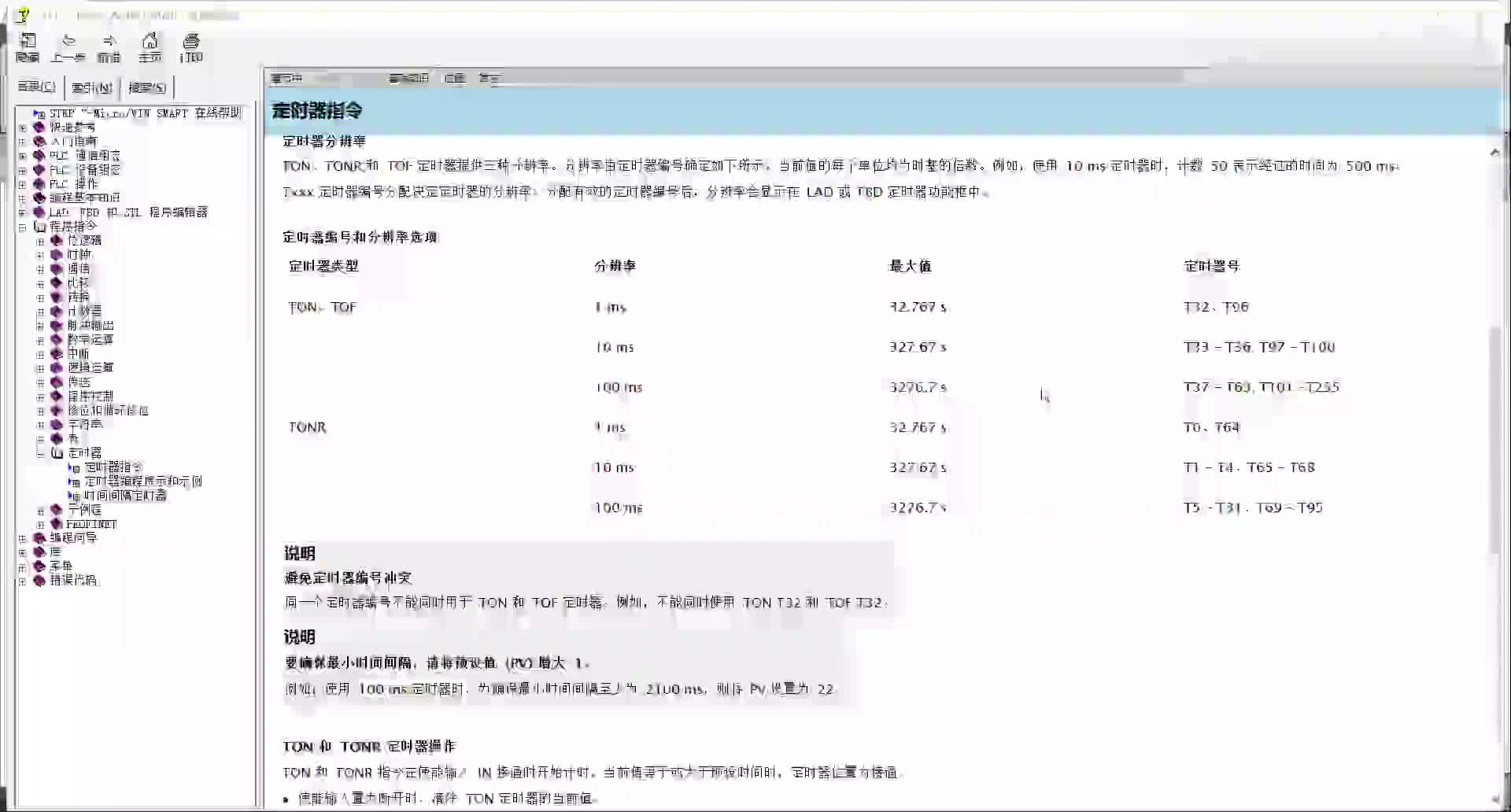The image size is (1511, 812).
Task: Click the book icon beside 逻辑运算
Action: click(x=57, y=368)
